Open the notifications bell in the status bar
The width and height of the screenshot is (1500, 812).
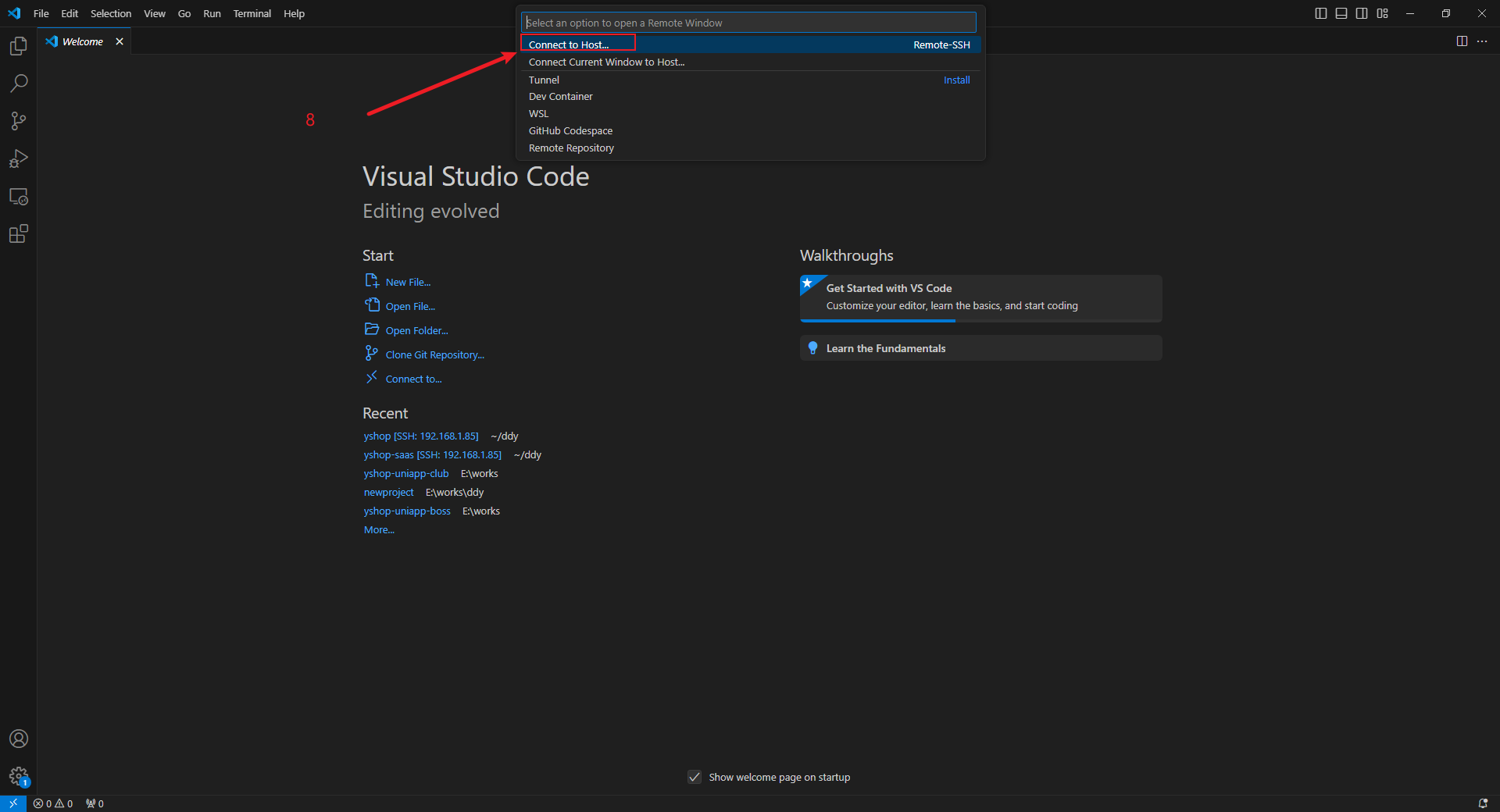[1483, 803]
